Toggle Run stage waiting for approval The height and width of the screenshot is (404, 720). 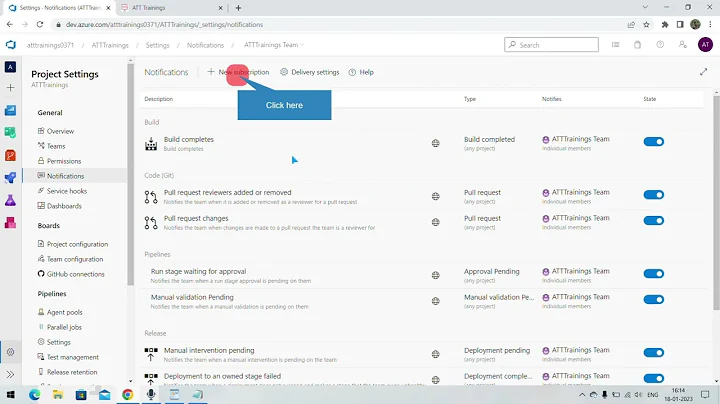(x=653, y=274)
